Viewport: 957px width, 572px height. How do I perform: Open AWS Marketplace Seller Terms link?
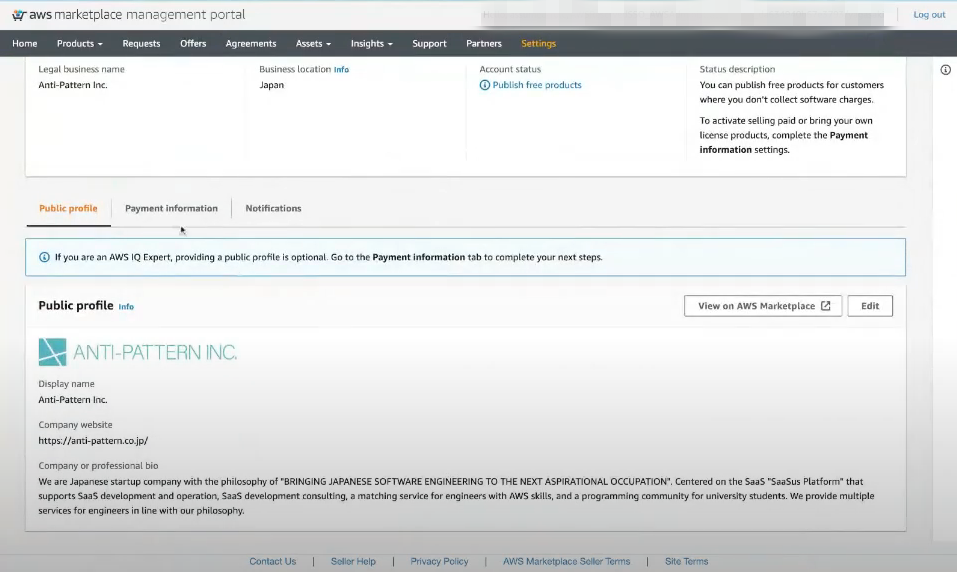pos(566,561)
